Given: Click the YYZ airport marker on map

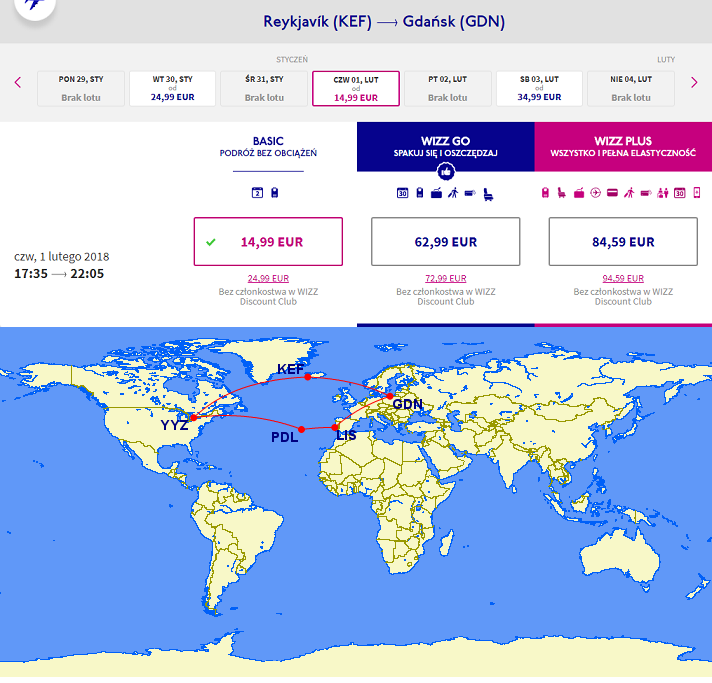Looking at the screenshot, I should click(194, 417).
